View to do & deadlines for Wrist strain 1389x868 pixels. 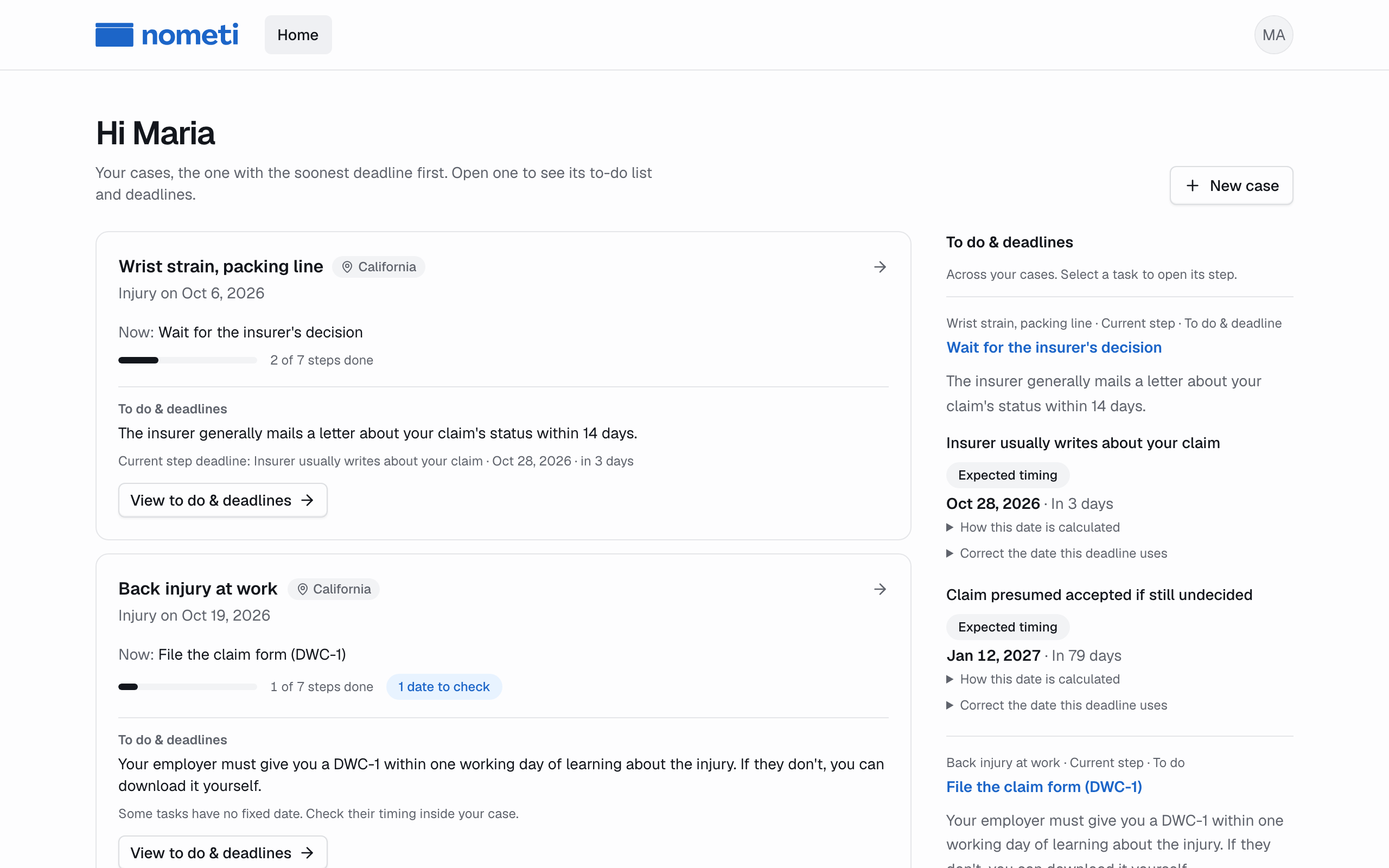222,500
